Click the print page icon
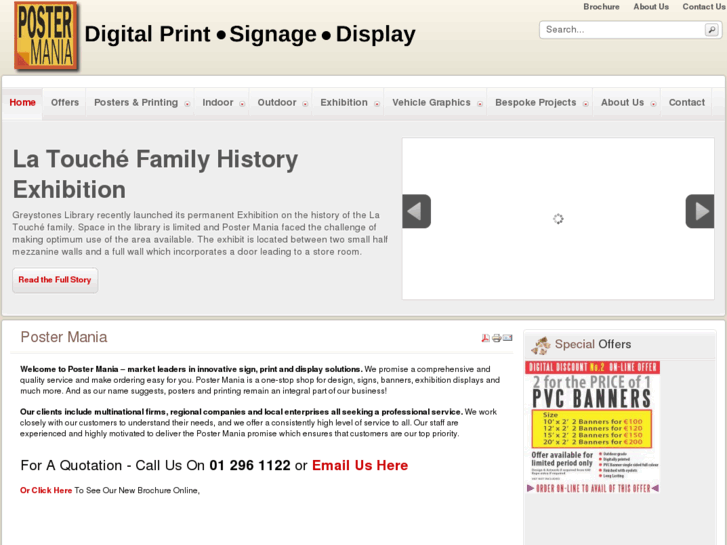This screenshot has height=545, width=727. tap(497, 338)
